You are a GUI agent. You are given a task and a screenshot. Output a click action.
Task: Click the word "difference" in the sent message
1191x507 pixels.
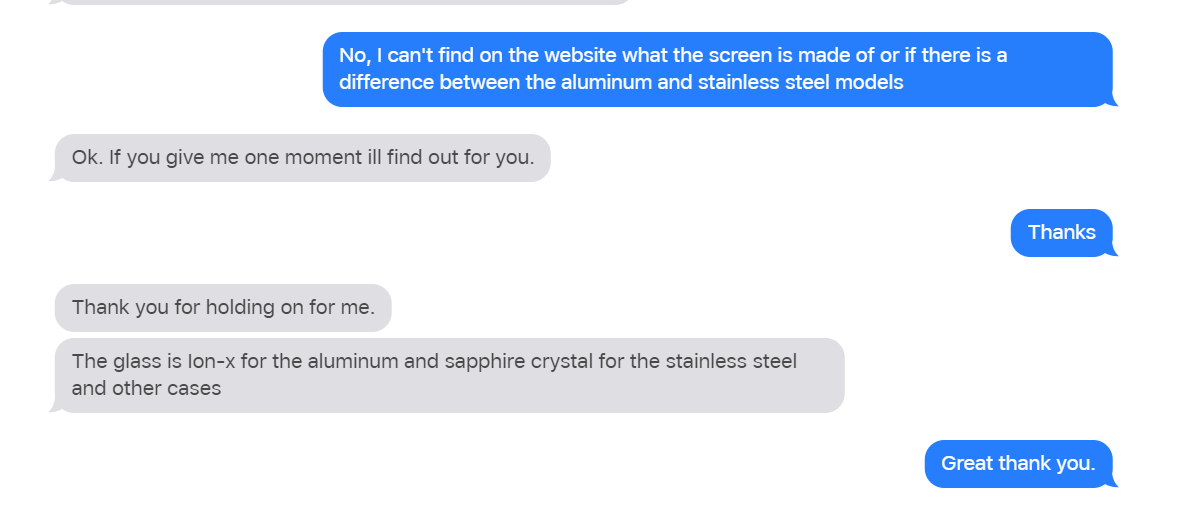tap(386, 82)
